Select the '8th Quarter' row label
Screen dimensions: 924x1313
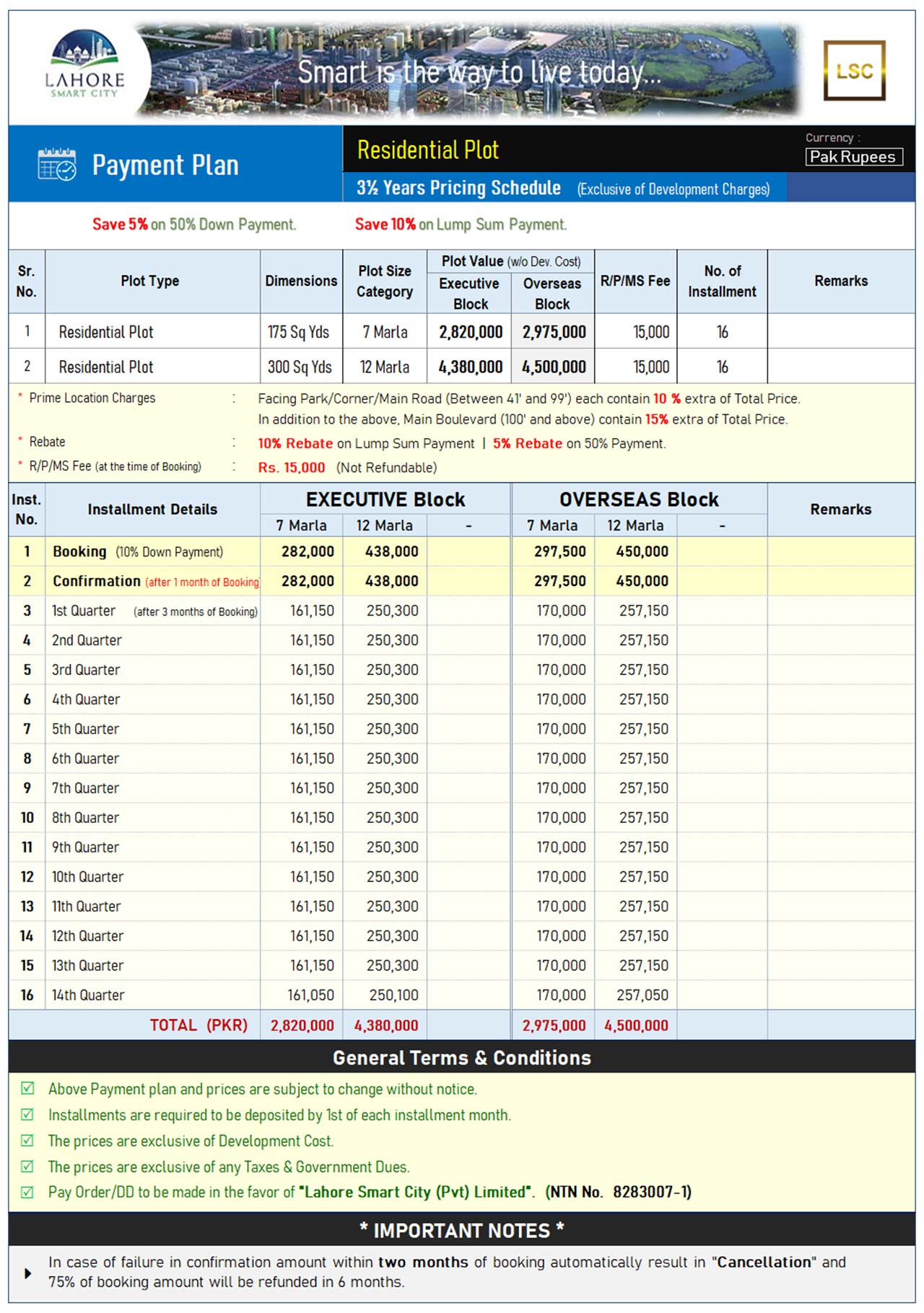[85, 818]
